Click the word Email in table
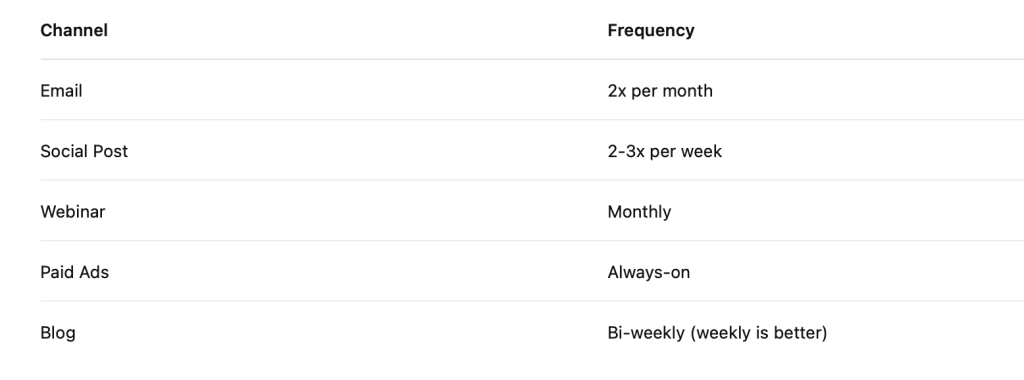This screenshot has width=1024, height=380. point(61,91)
